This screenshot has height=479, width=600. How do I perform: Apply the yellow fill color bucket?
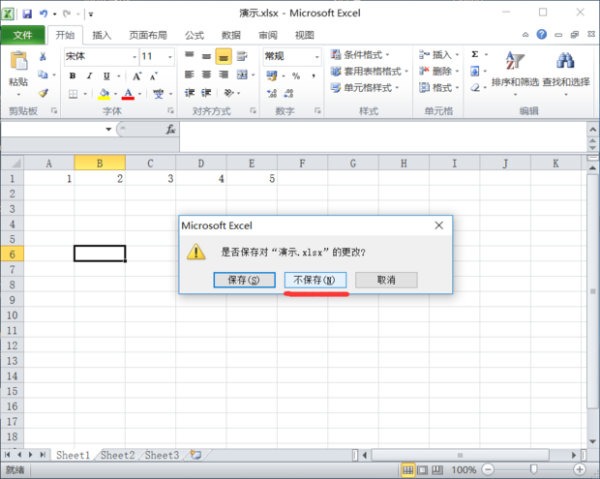click(104, 94)
